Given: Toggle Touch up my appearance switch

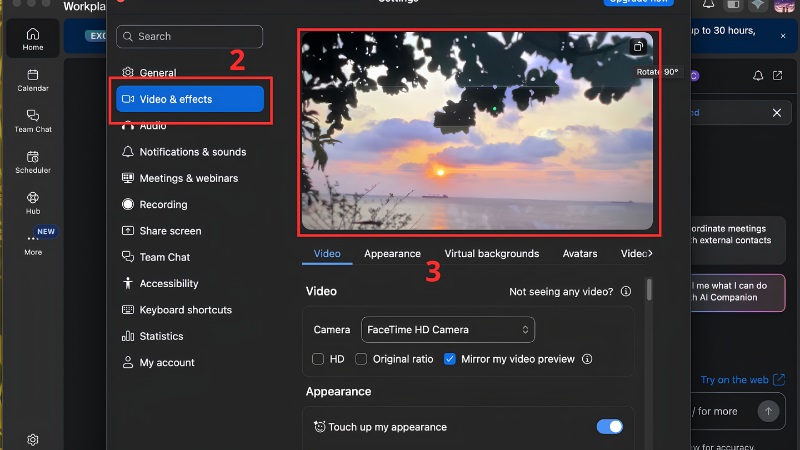Looking at the screenshot, I should (610, 427).
